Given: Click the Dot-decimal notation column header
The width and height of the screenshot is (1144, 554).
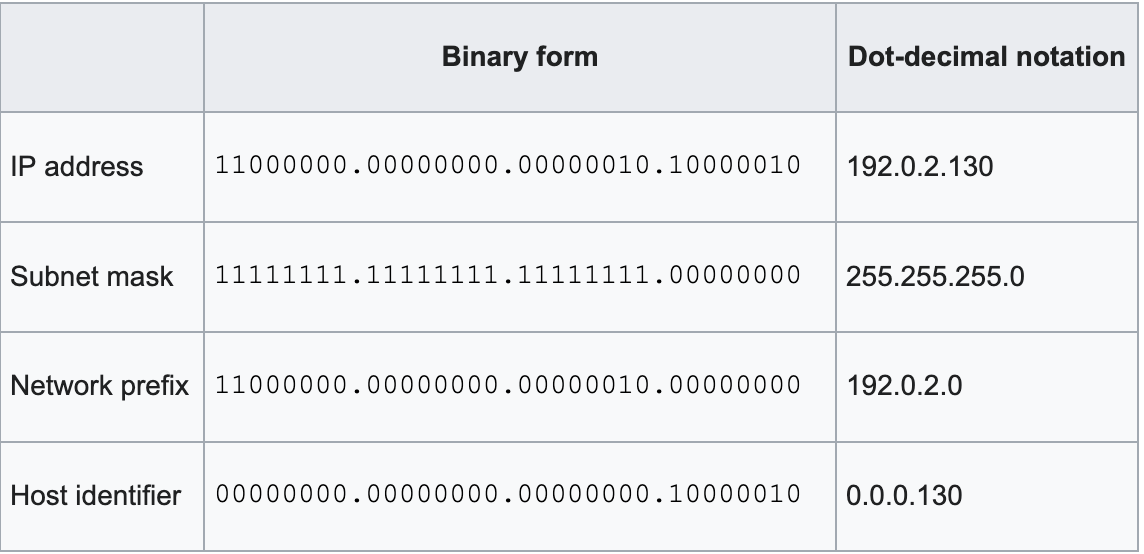Looking at the screenshot, I should tap(986, 57).
